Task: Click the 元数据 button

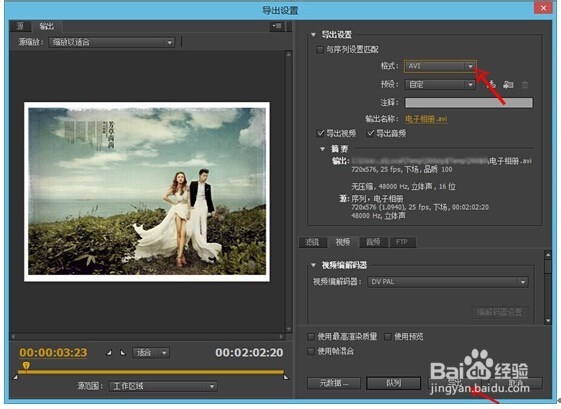Action: pos(333,383)
